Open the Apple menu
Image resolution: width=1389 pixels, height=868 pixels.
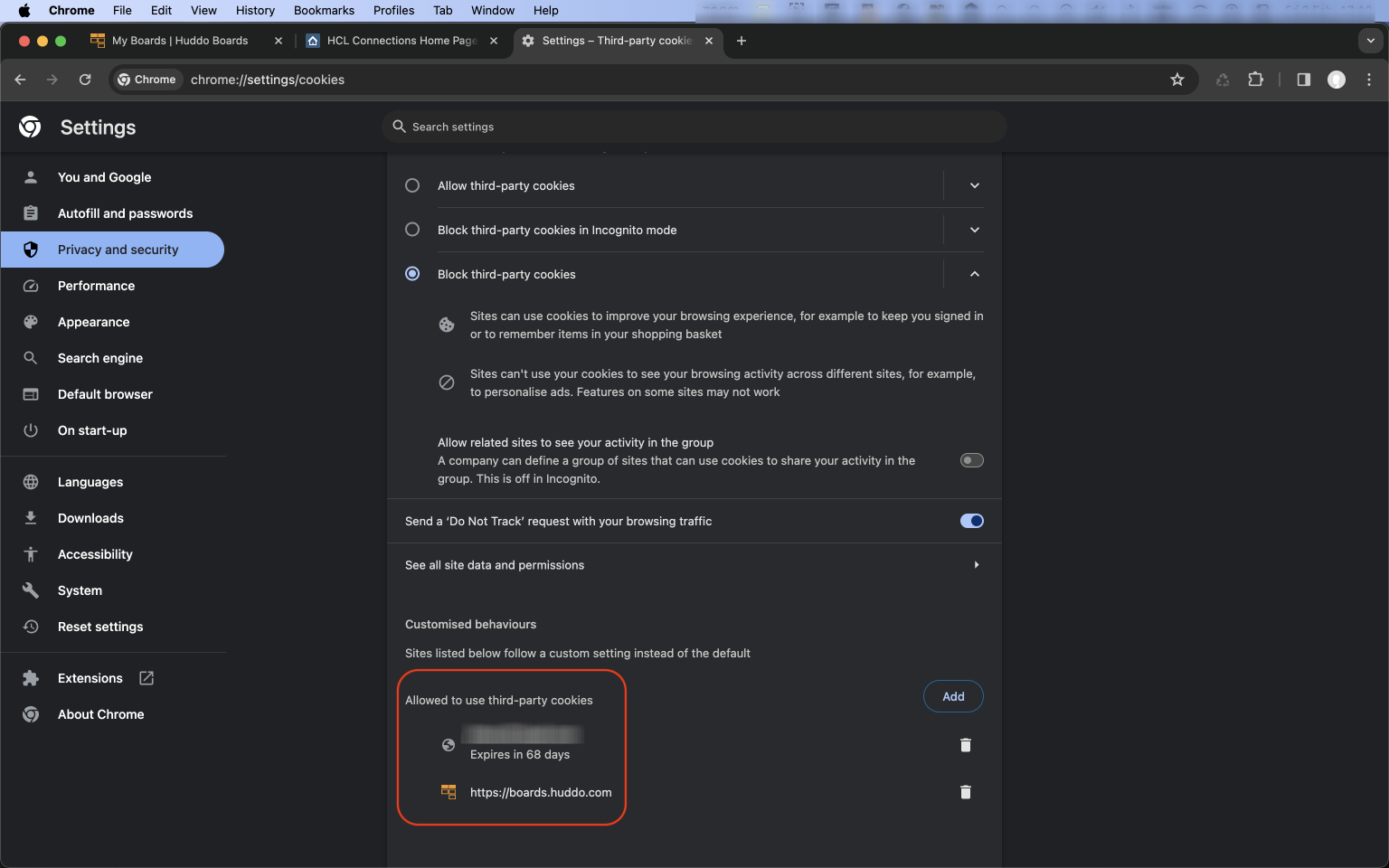click(24, 10)
